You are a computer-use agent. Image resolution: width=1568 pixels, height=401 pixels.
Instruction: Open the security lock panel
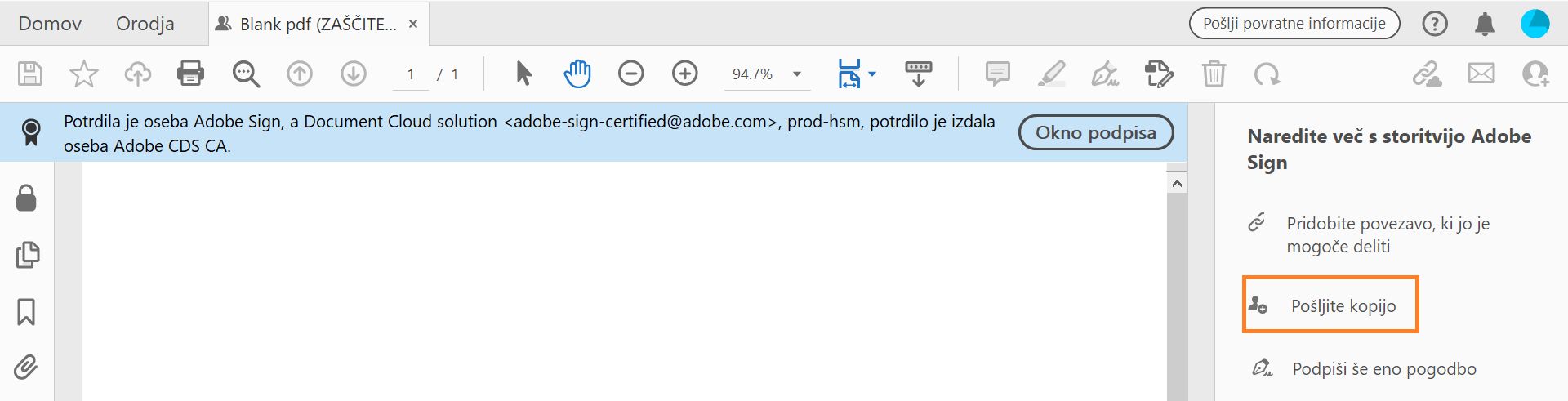[x=26, y=198]
